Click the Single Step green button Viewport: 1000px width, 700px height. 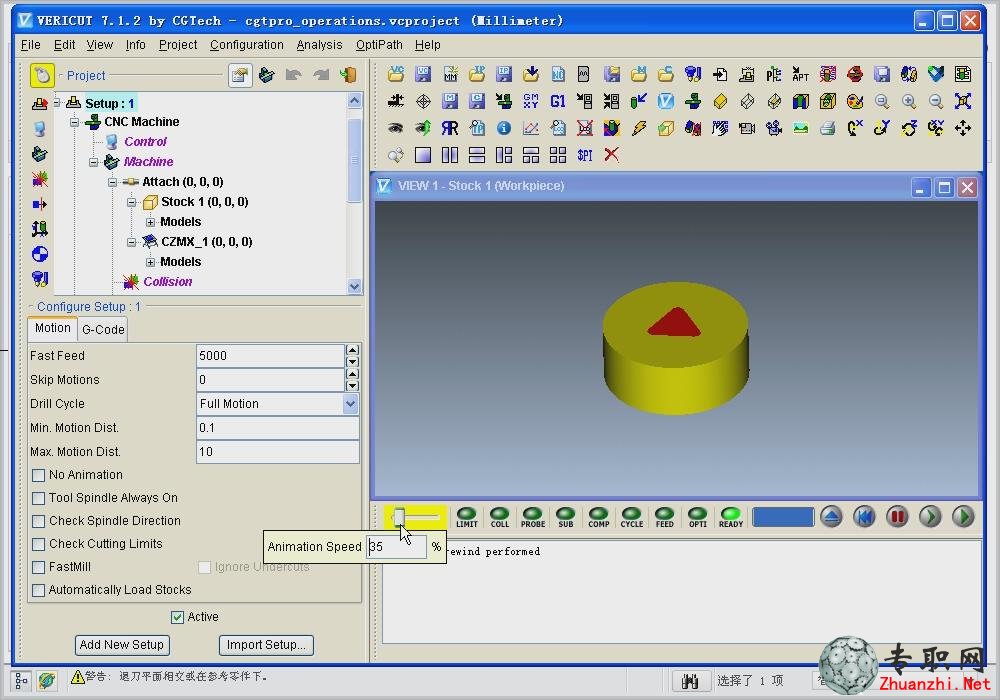click(930, 516)
